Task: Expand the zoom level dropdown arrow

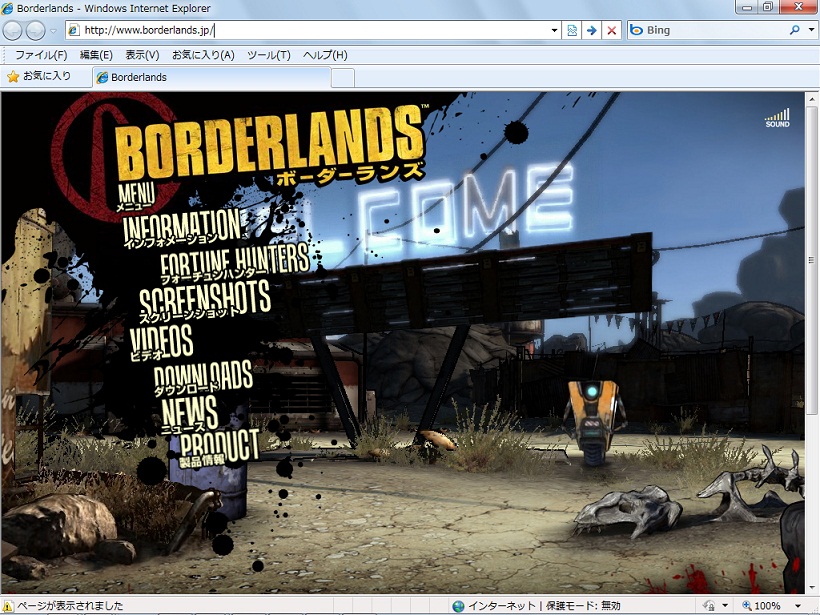Action: coord(797,606)
